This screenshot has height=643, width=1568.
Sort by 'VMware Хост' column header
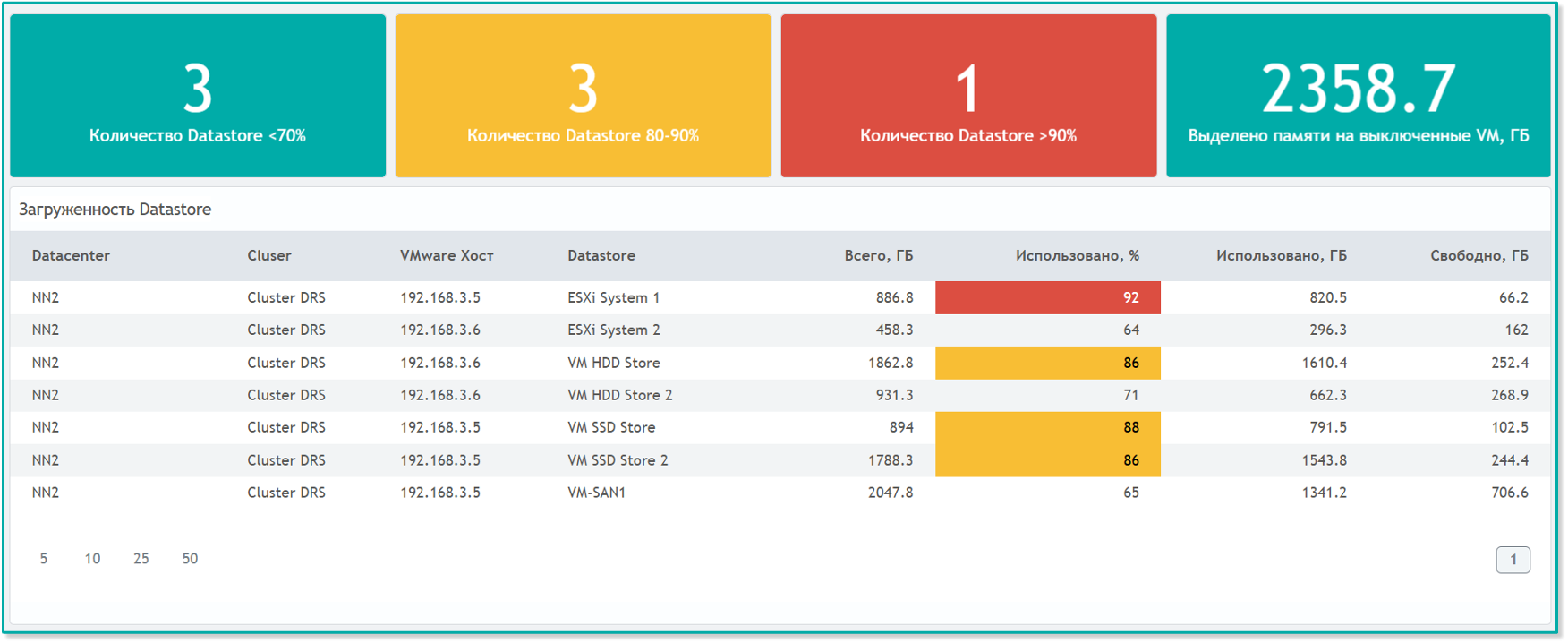(x=447, y=256)
